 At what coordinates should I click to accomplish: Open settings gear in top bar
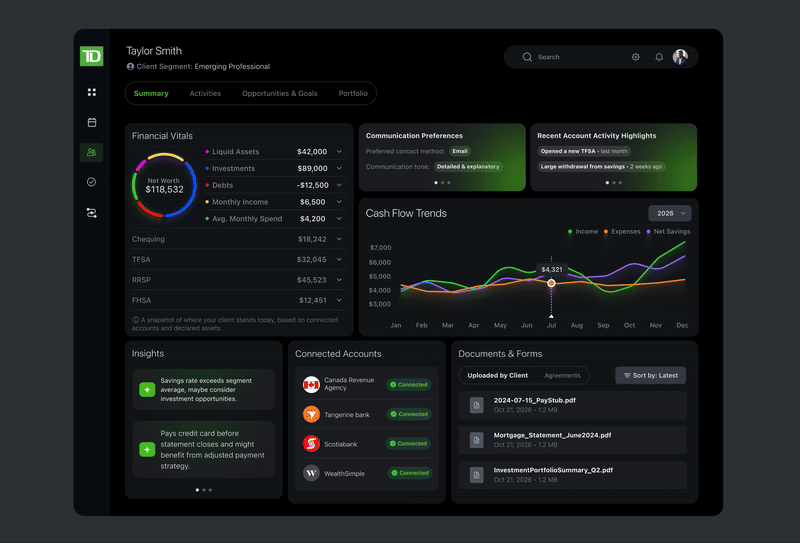[x=636, y=57]
